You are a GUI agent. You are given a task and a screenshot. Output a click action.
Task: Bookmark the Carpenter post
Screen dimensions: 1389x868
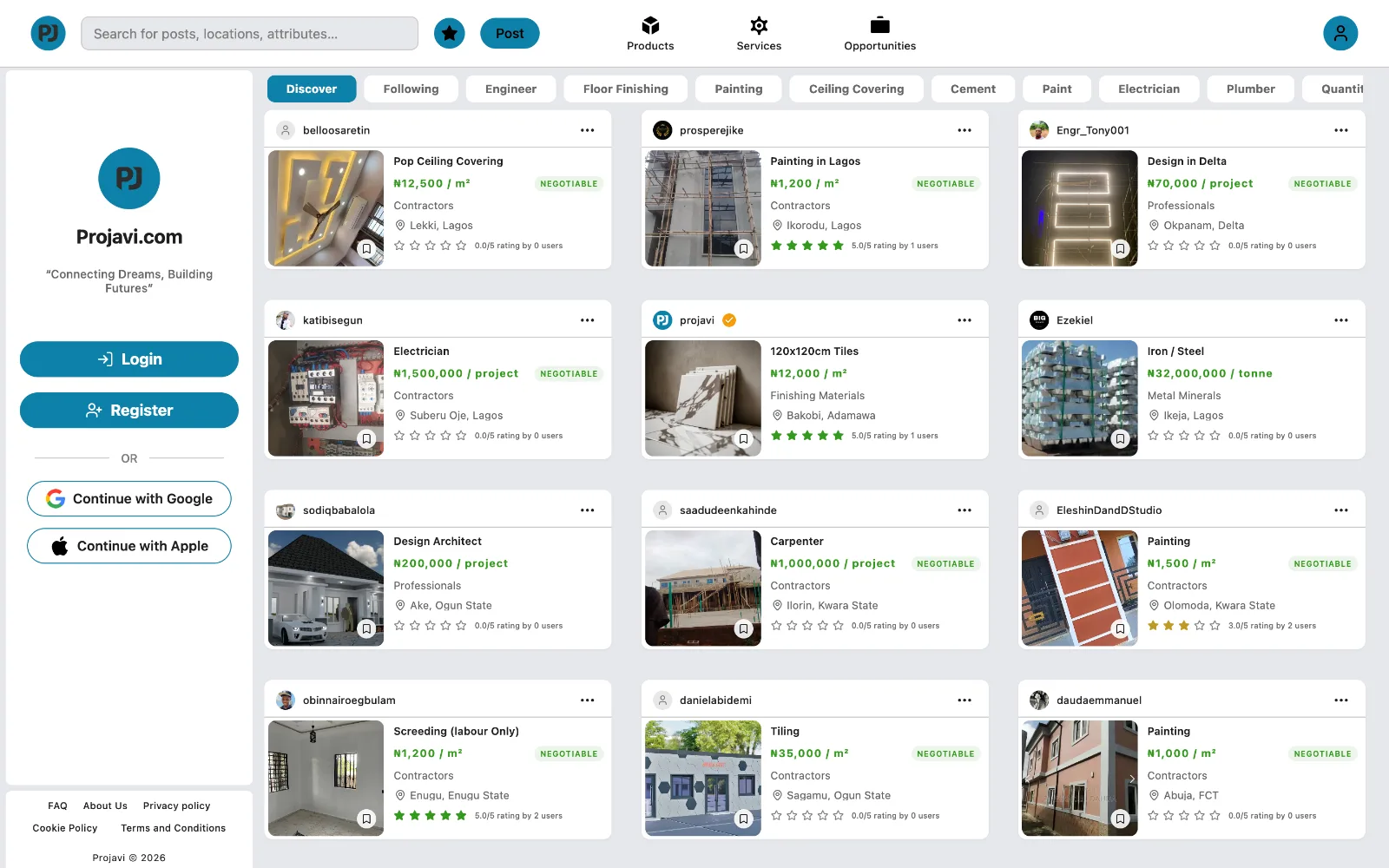pyautogui.click(x=743, y=629)
